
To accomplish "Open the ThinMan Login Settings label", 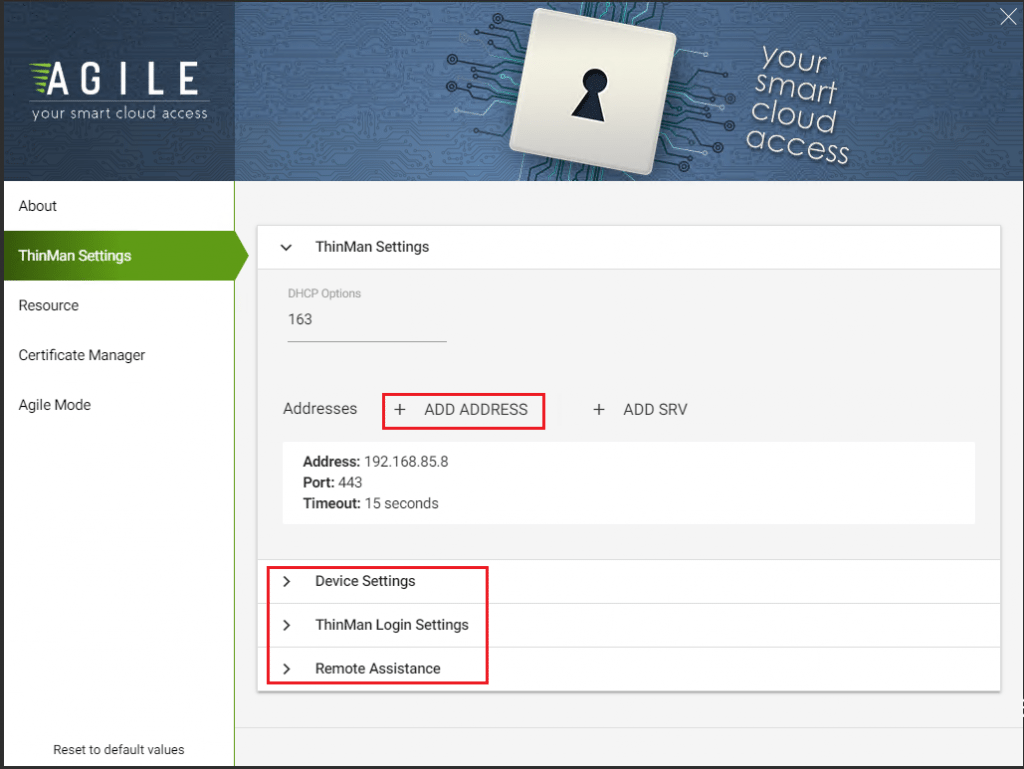I will pyautogui.click(x=392, y=625).
